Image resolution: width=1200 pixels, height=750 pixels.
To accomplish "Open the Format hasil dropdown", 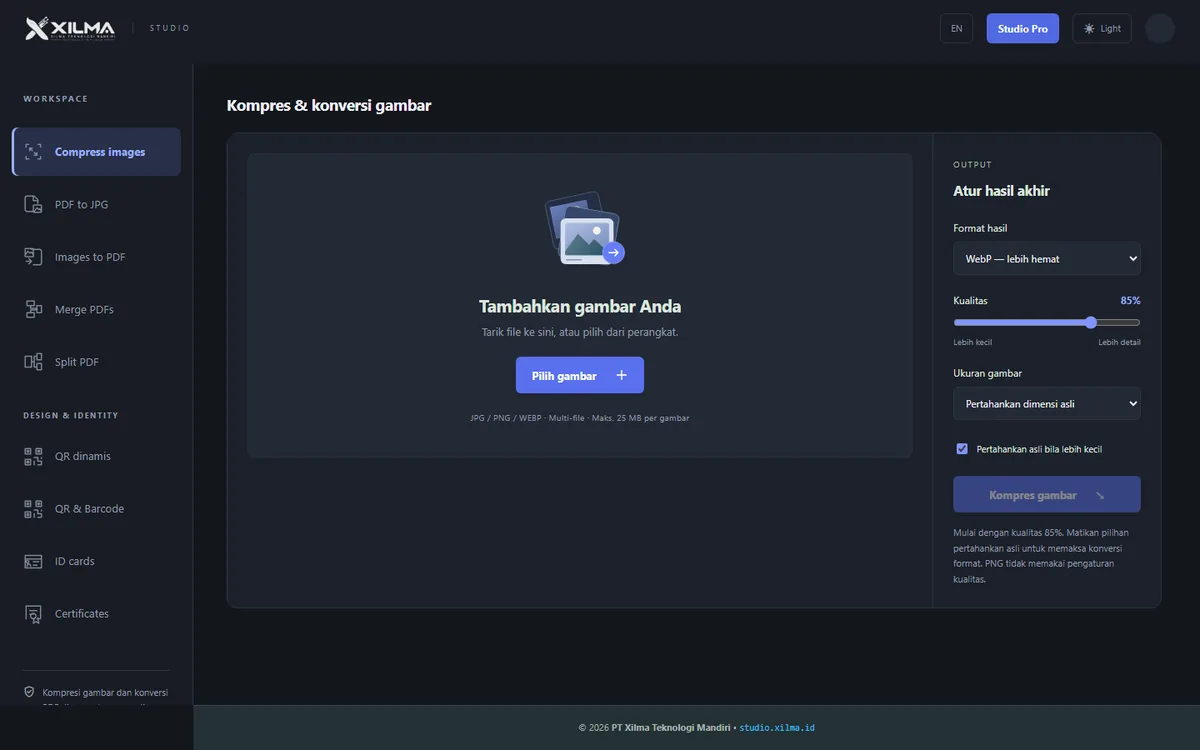I will tap(1047, 258).
